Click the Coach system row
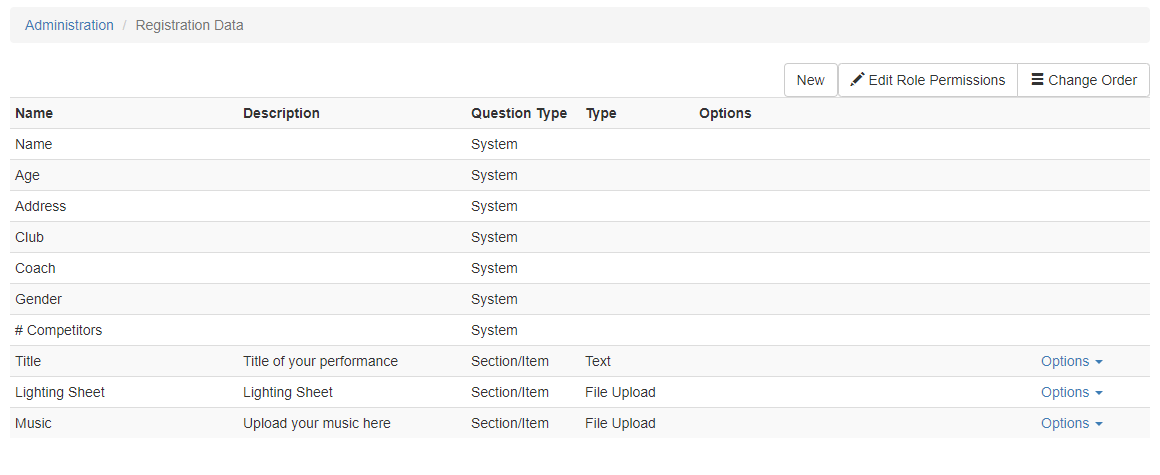 [x=580, y=268]
